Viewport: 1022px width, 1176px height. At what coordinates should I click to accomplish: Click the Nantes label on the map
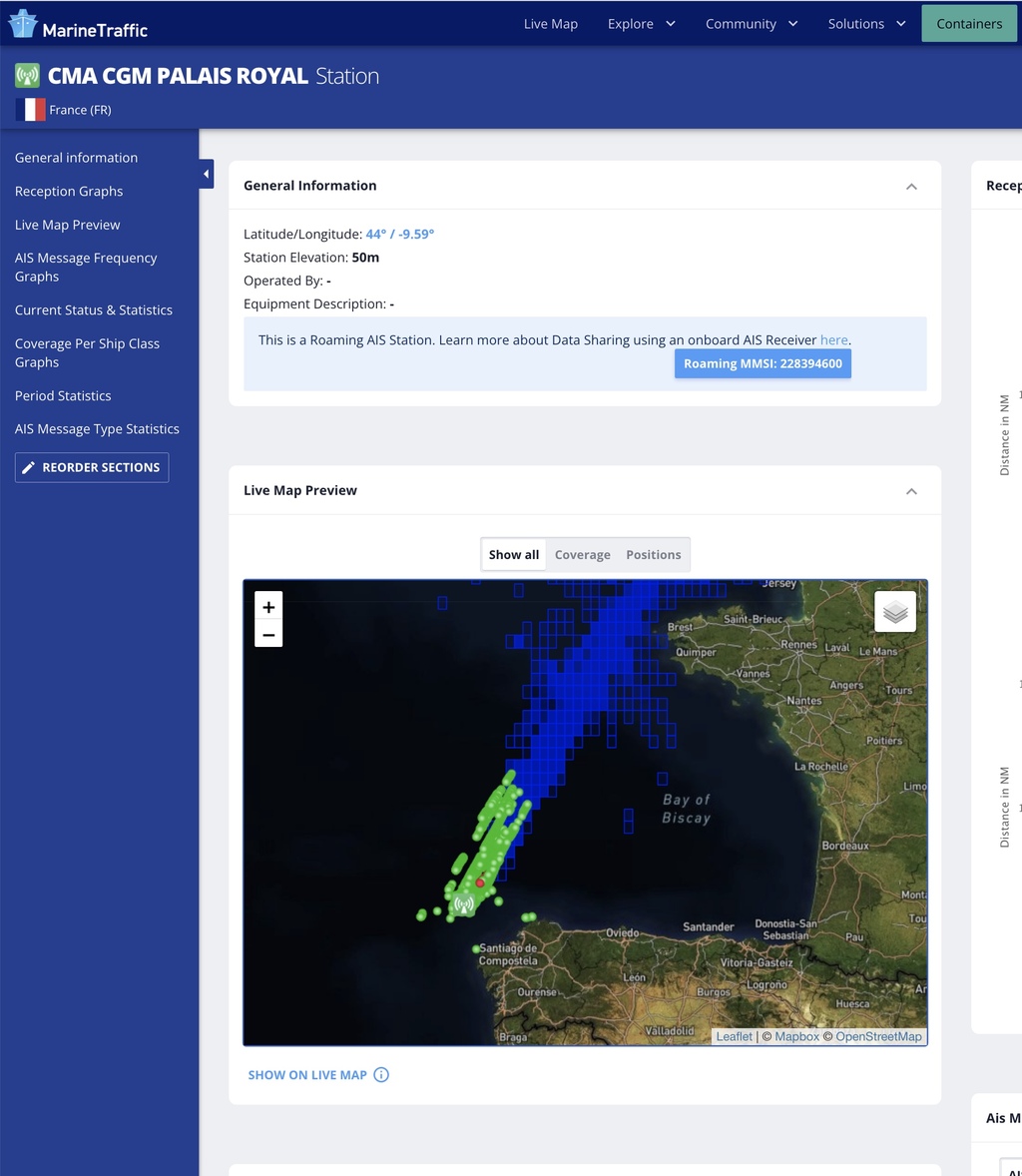click(803, 701)
